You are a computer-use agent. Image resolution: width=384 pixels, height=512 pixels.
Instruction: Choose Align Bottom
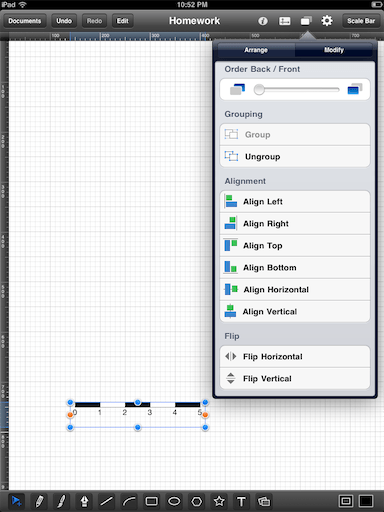(x=295, y=268)
